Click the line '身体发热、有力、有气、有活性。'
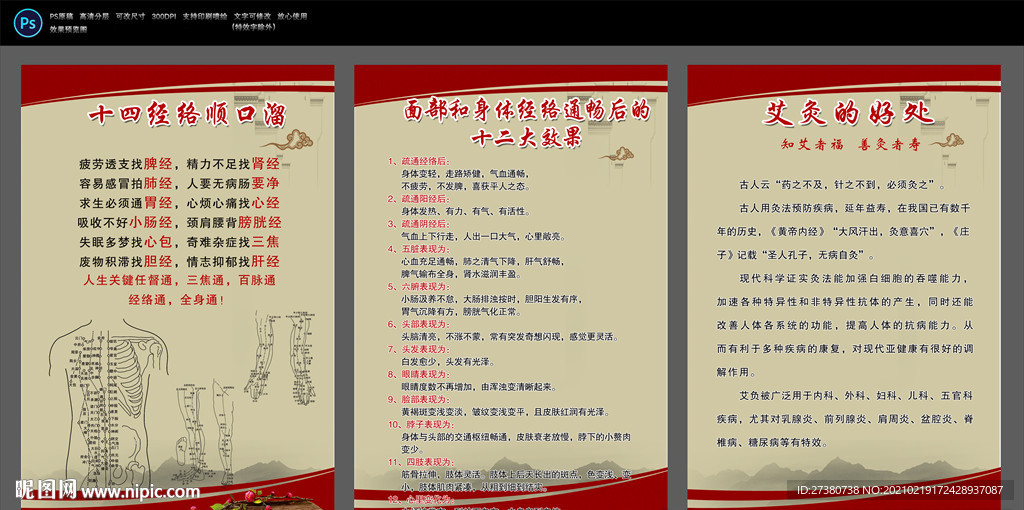Viewport: 1024px width, 510px height. point(466,212)
